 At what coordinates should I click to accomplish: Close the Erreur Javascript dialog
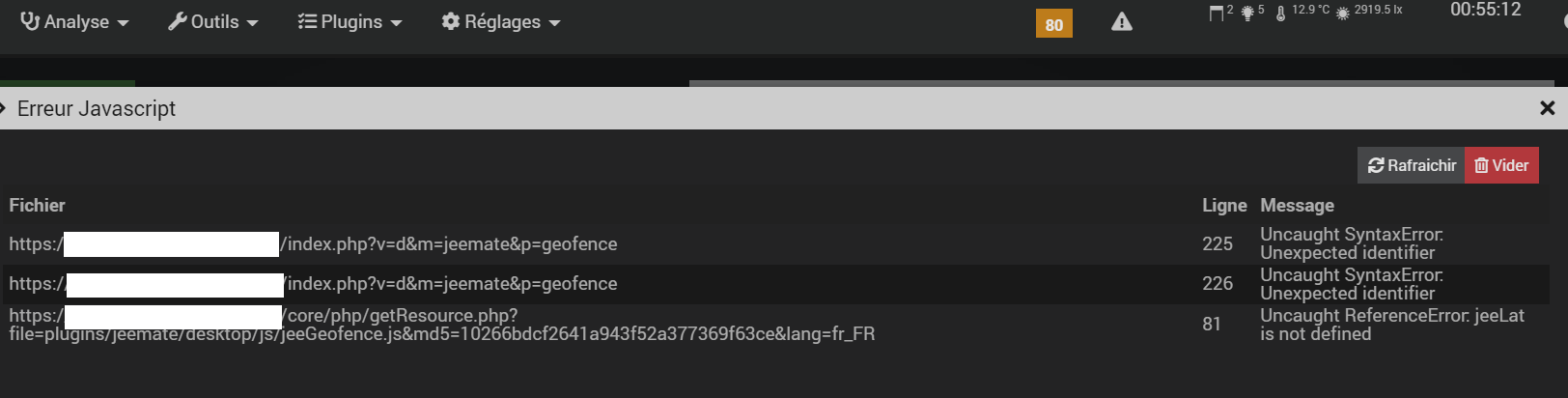click(1547, 108)
